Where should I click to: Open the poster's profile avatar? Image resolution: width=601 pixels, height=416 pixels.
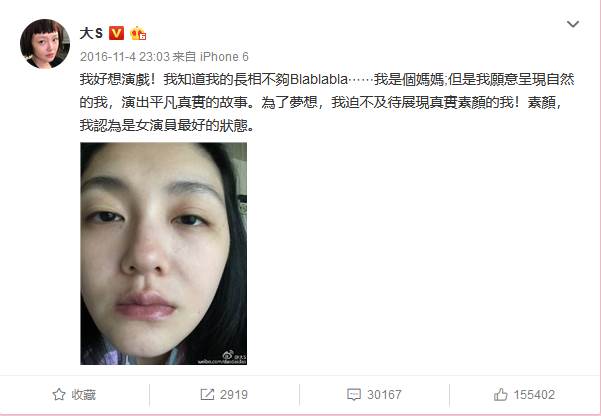tap(45, 44)
